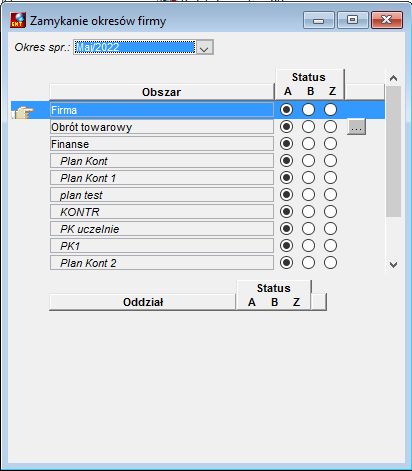Mark Plan Kont row with status B
The width and height of the screenshot is (412, 471).
(308, 161)
